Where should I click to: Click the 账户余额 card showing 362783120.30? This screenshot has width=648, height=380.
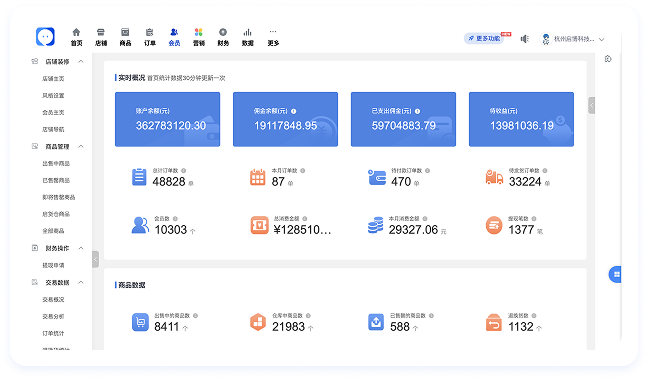pyautogui.click(x=167, y=119)
